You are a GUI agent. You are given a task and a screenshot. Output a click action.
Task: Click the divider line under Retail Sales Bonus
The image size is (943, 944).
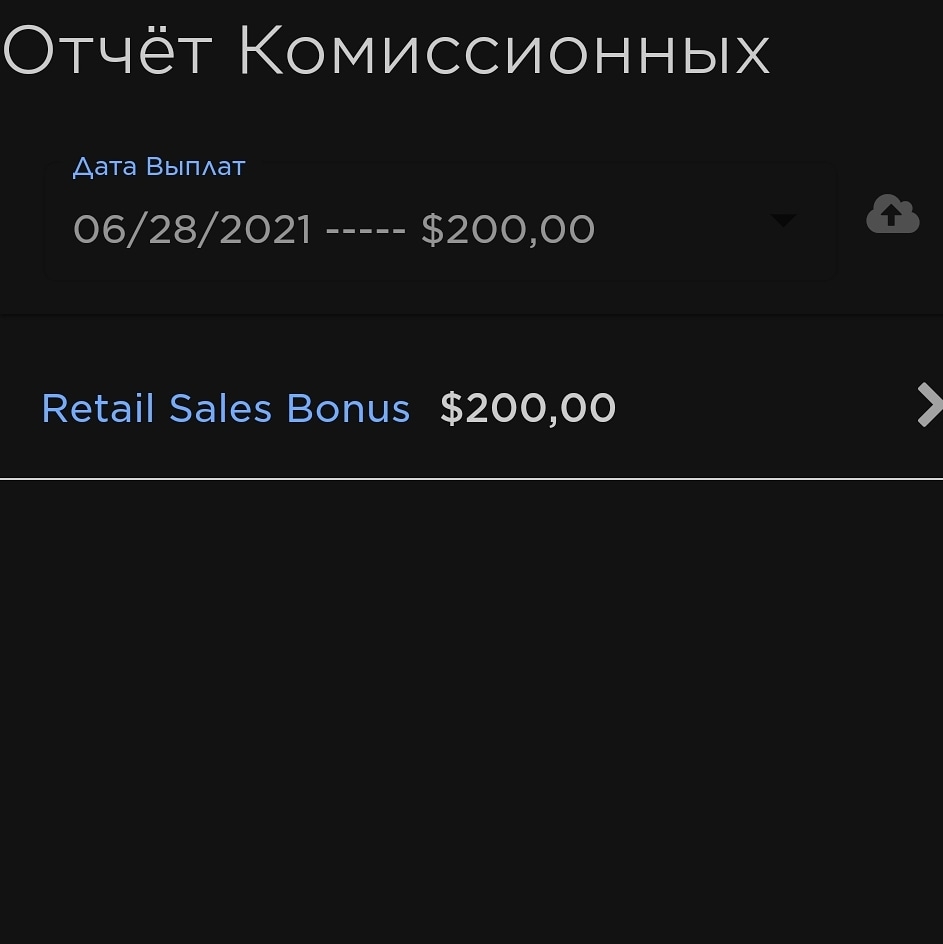point(470,479)
